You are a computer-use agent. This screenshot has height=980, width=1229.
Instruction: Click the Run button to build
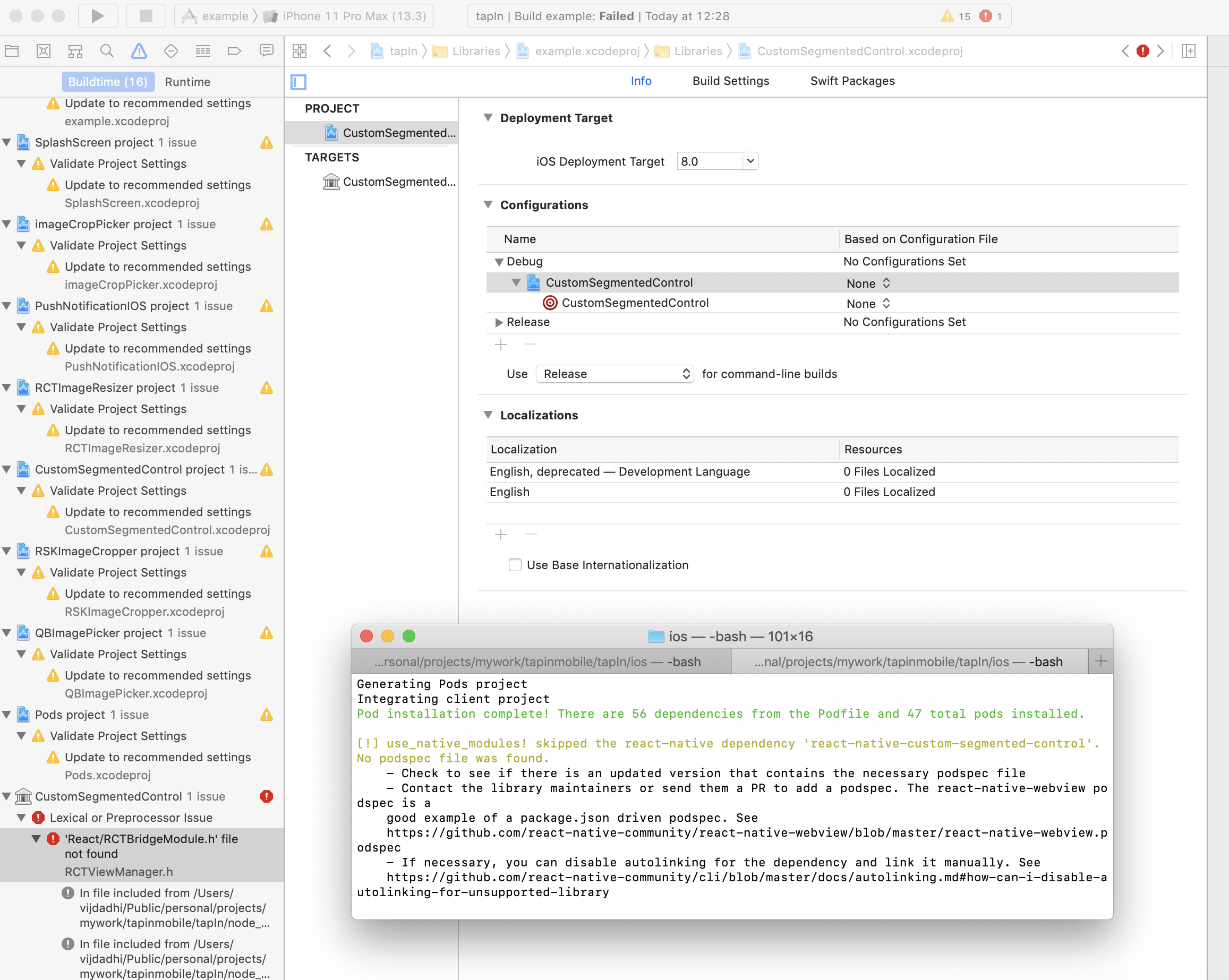click(98, 16)
